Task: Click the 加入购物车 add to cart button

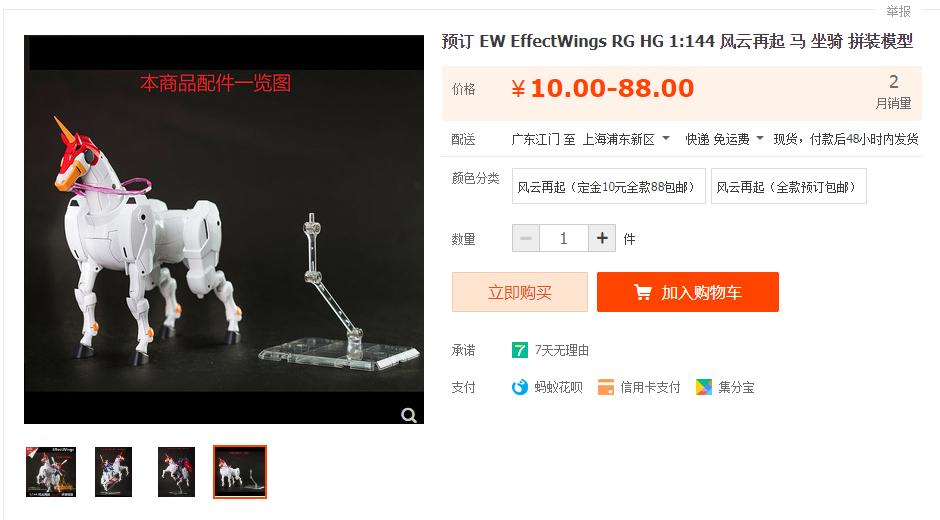Action: coord(688,292)
